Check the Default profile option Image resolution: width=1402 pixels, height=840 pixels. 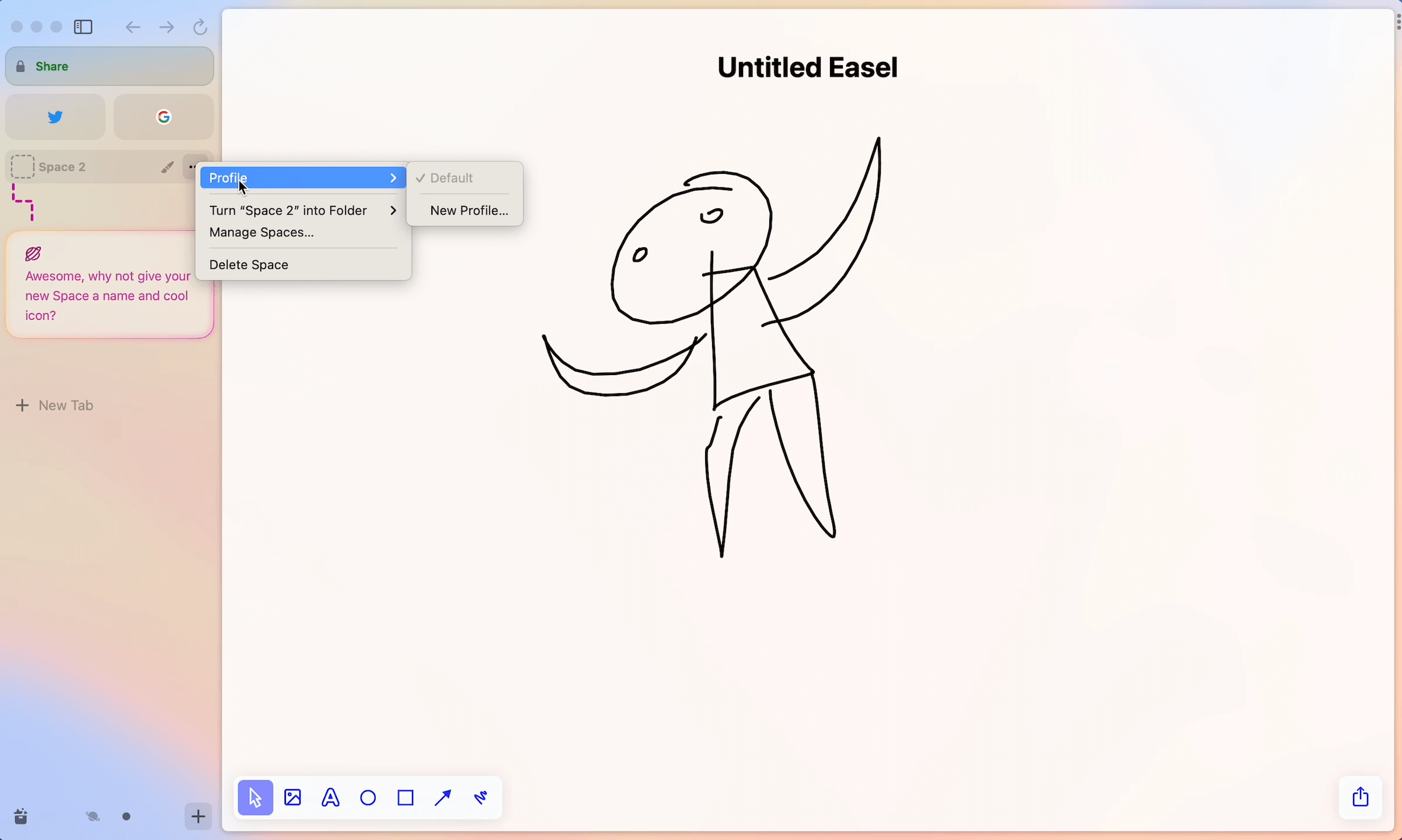[x=451, y=178]
